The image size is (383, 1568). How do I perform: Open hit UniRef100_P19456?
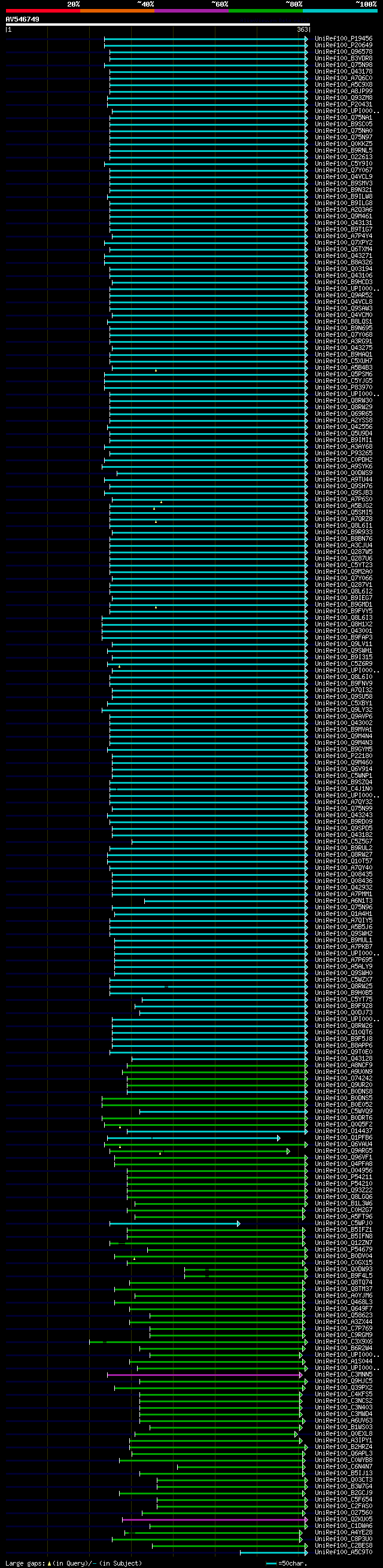tap(344, 39)
